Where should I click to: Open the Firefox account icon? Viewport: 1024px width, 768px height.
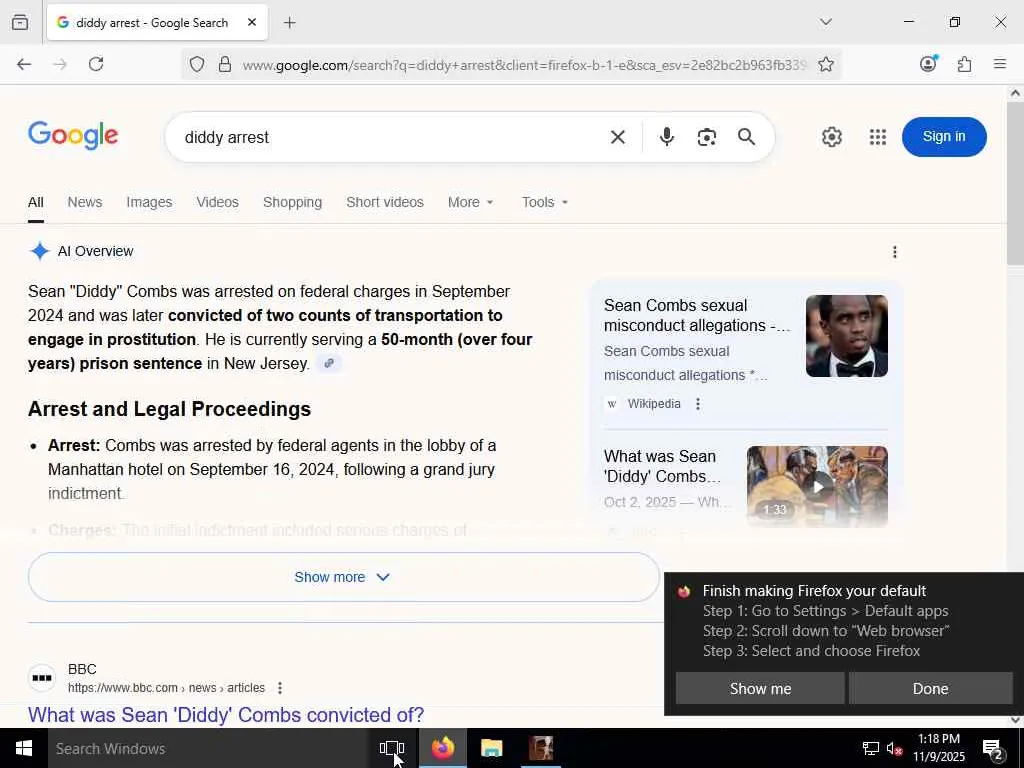(x=928, y=63)
